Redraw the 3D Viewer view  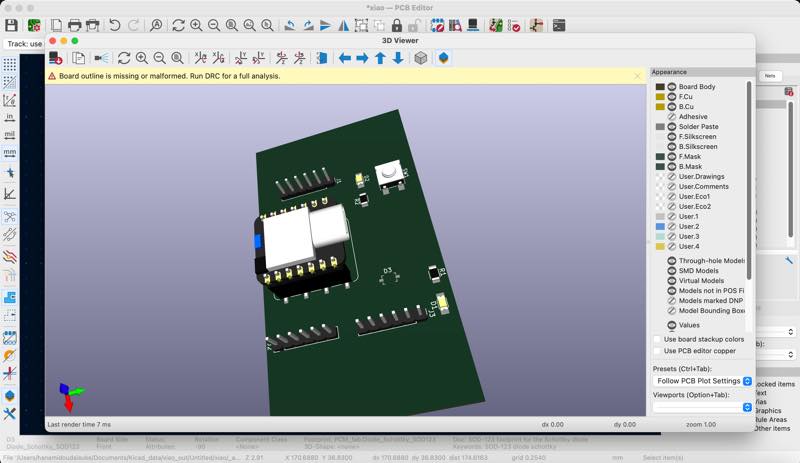(124, 58)
